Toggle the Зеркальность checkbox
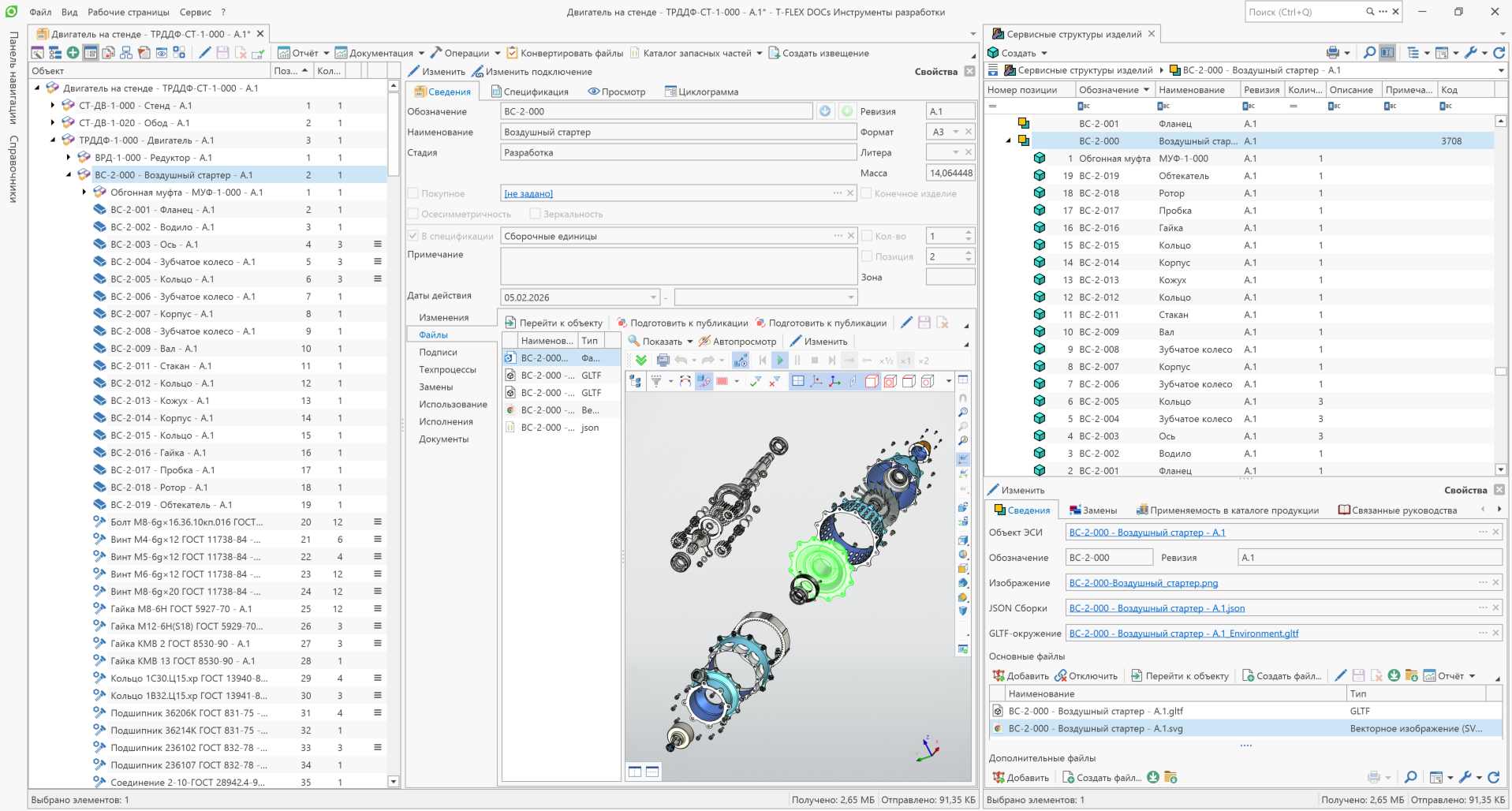This screenshot has height=811, width=1512. click(535, 214)
